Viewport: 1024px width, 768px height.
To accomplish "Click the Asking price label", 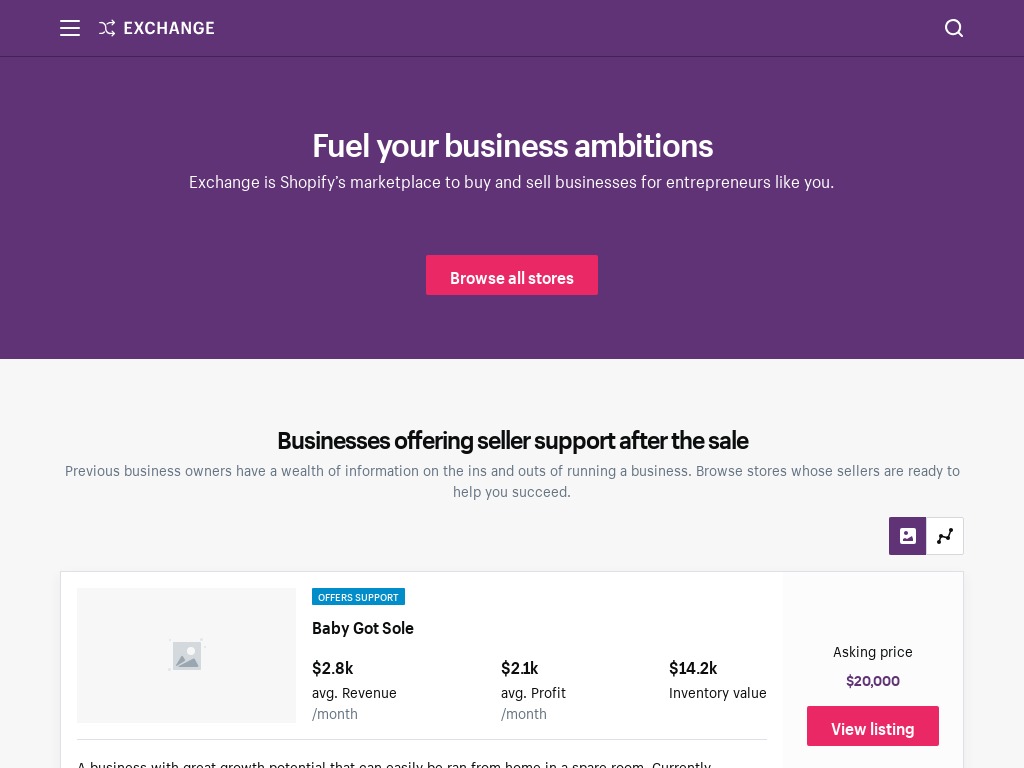I will point(872,652).
